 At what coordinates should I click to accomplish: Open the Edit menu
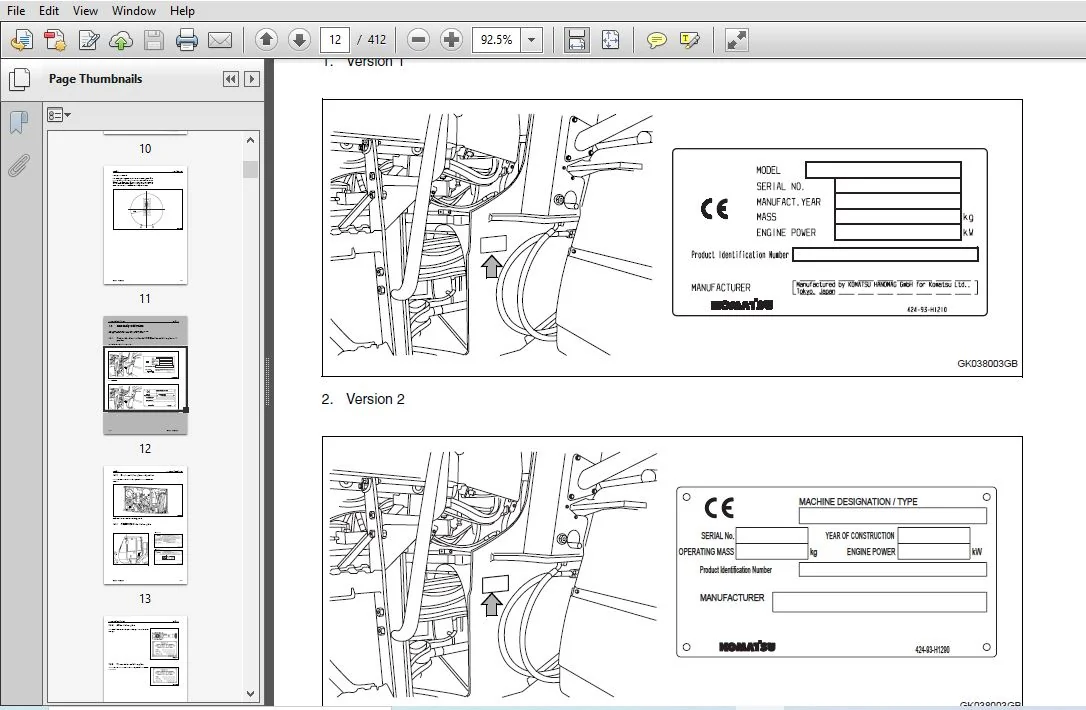click(x=48, y=10)
